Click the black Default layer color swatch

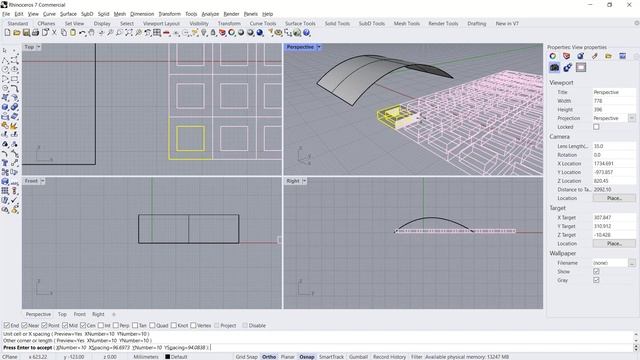[x=167, y=357]
